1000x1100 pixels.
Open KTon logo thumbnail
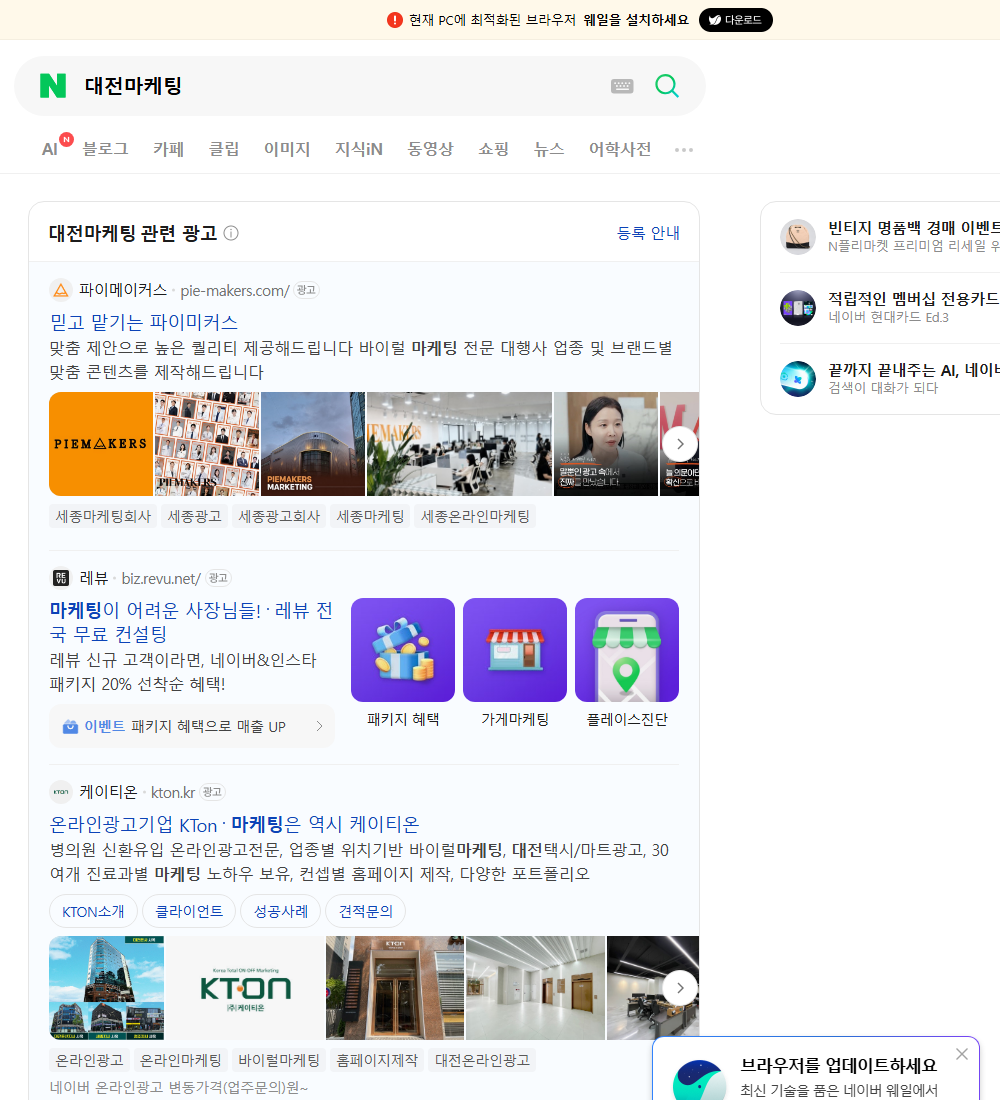click(245, 988)
